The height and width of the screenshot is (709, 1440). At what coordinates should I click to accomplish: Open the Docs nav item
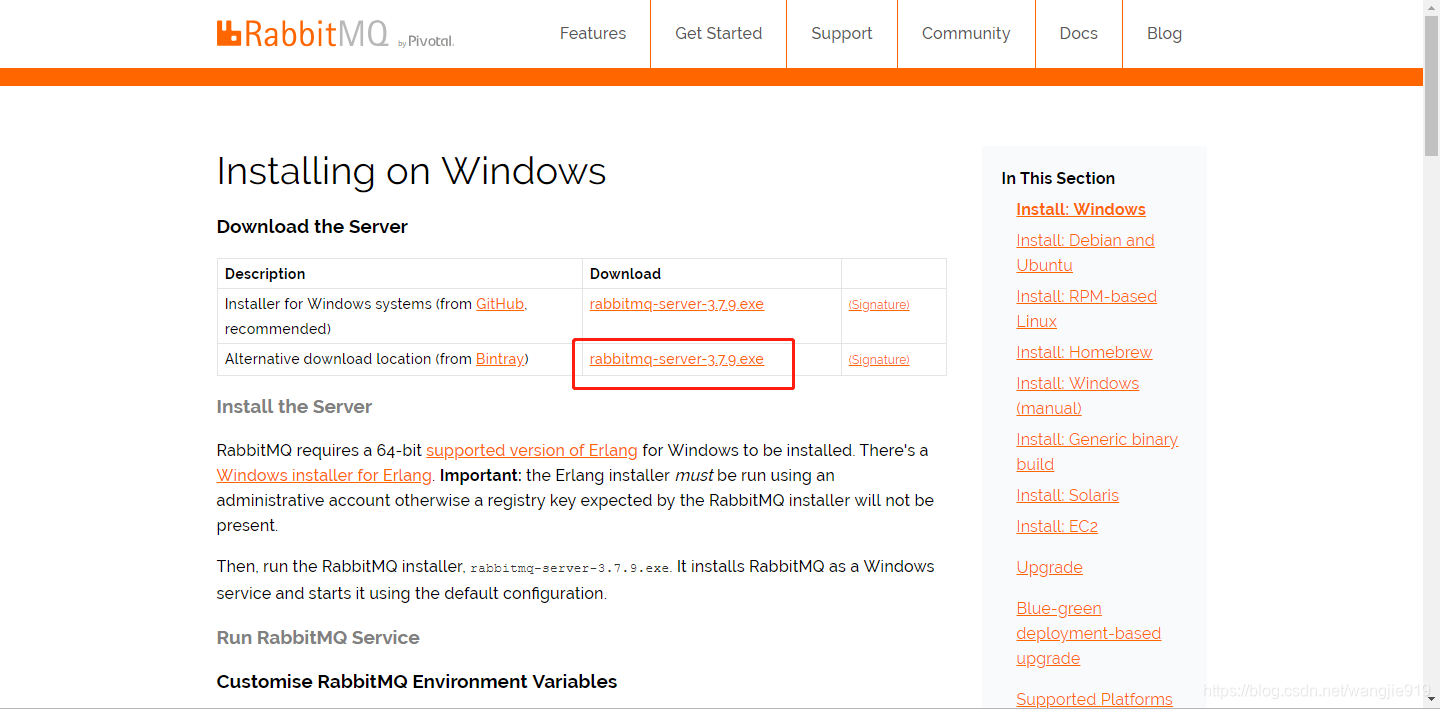point(1078,33)
